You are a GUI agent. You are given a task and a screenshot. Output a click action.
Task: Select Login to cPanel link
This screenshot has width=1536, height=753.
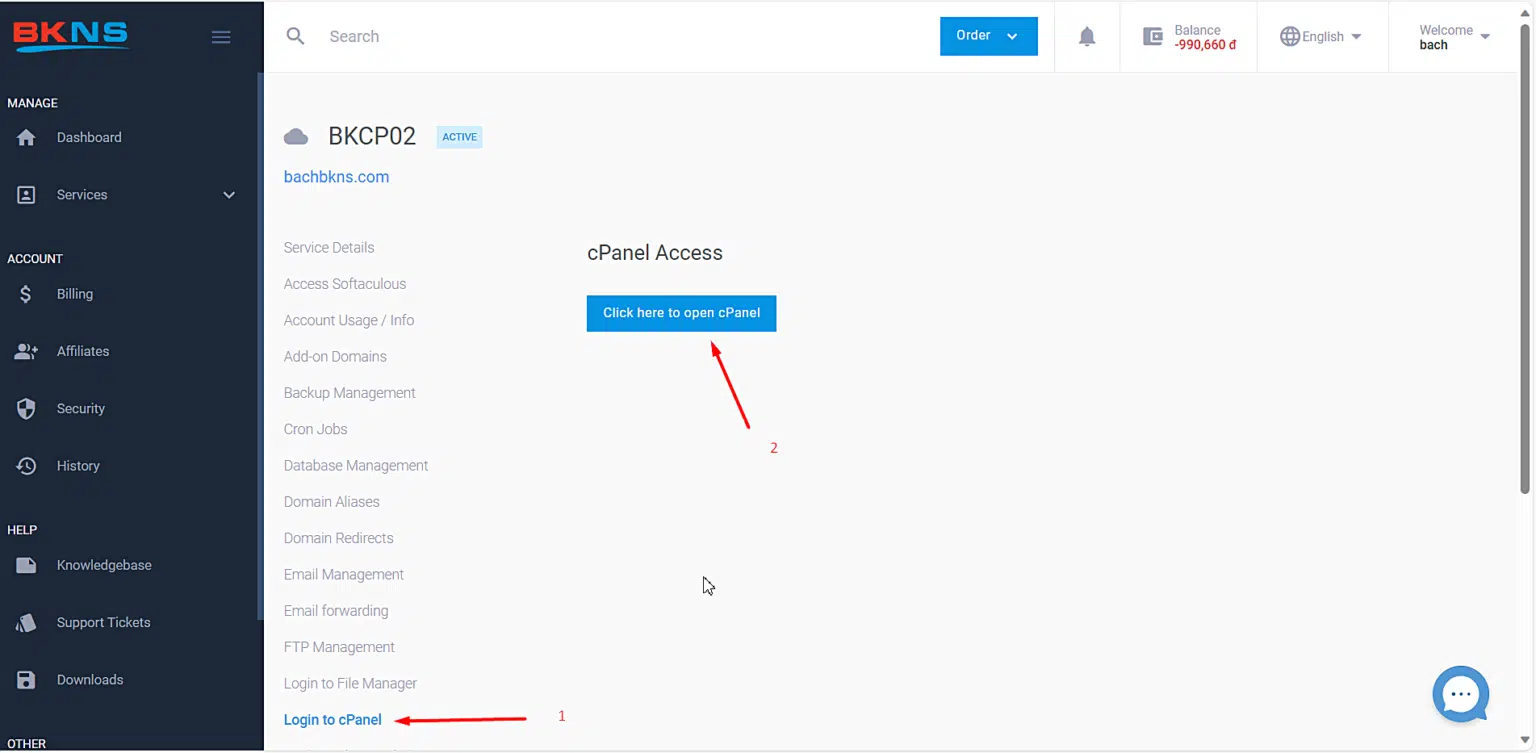point(333,720)
